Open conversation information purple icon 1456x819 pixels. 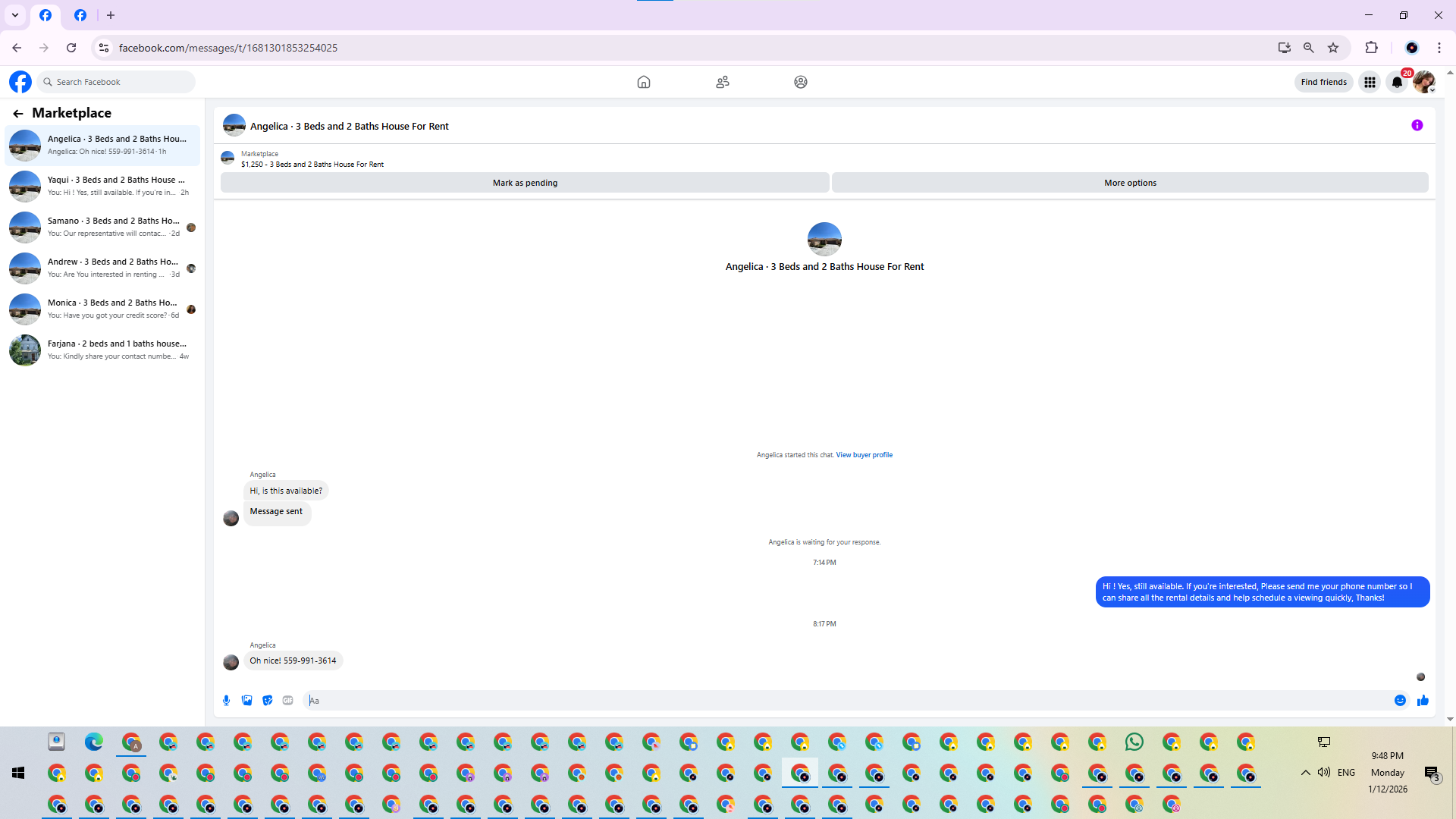click(1417, 126)
